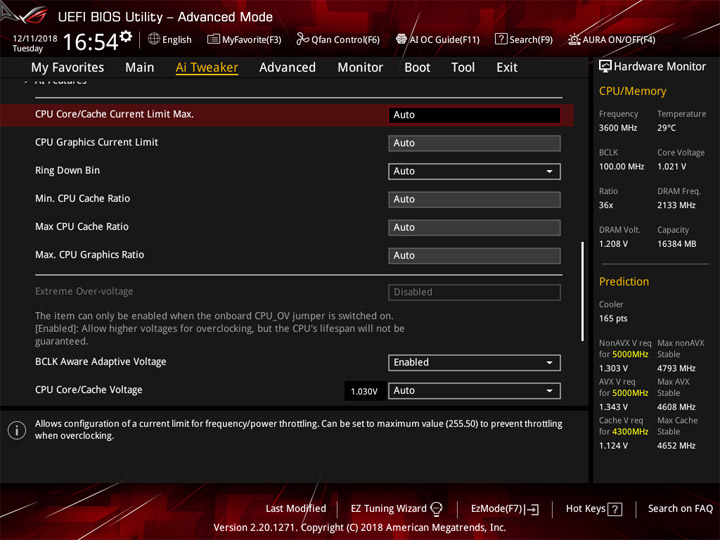Click the CPU Graphics Current Limit field
This screenshot has width=720, height=540.
point(474,143)
